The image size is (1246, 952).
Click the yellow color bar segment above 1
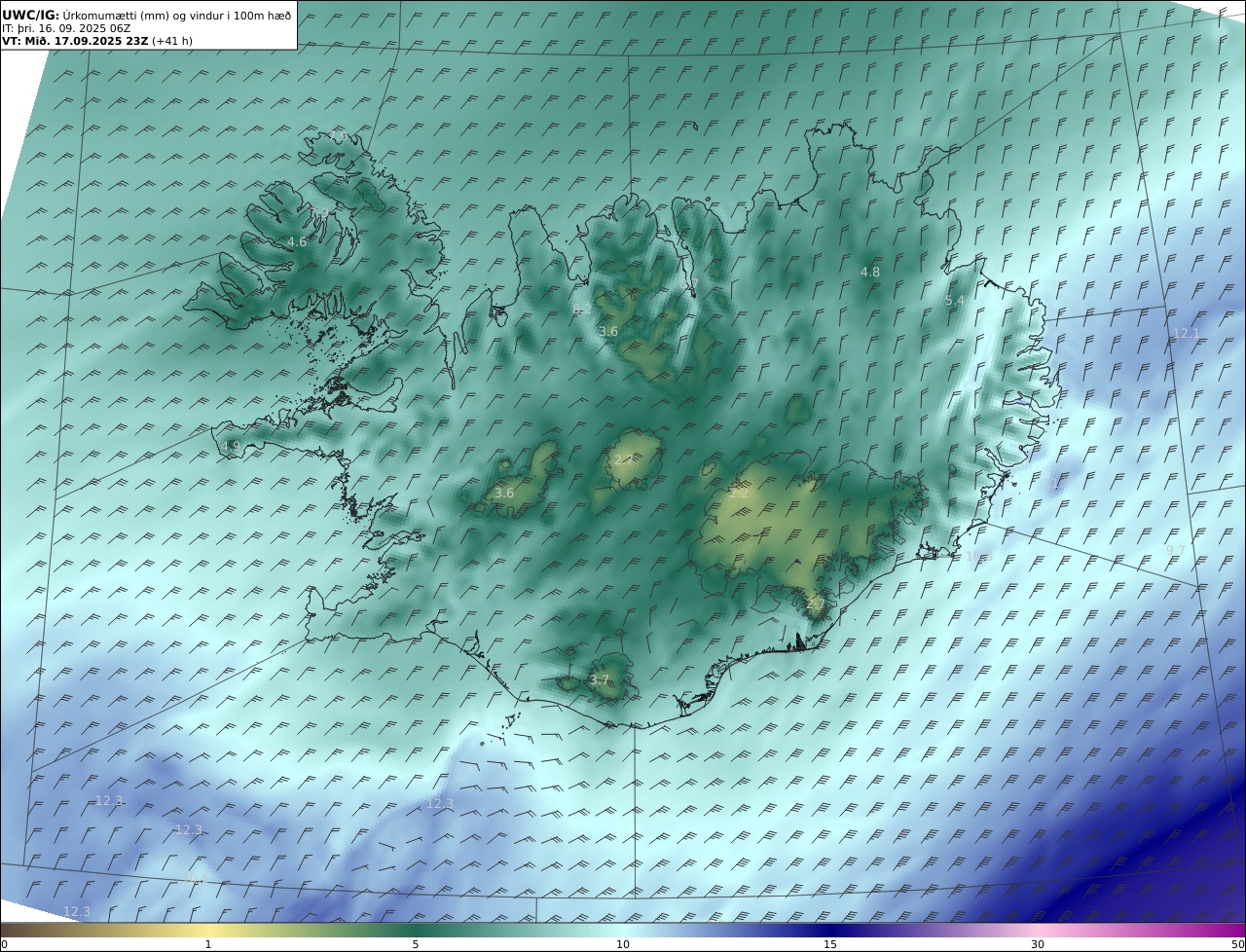(208, 930)
